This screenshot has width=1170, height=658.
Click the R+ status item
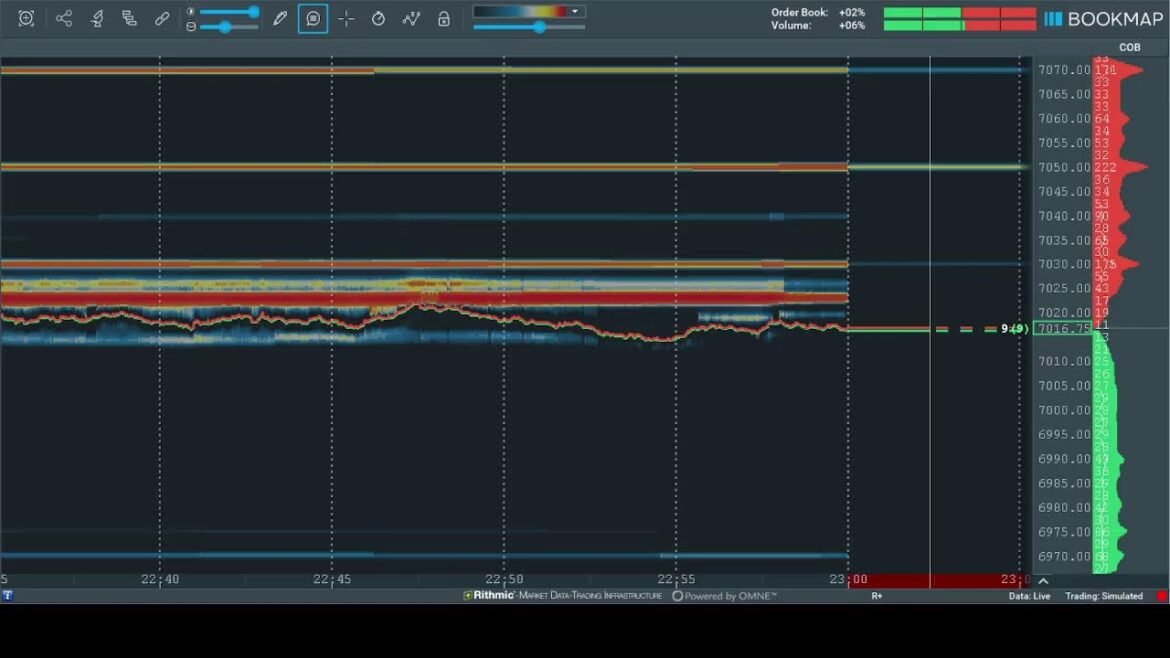(x=878, y=595)
